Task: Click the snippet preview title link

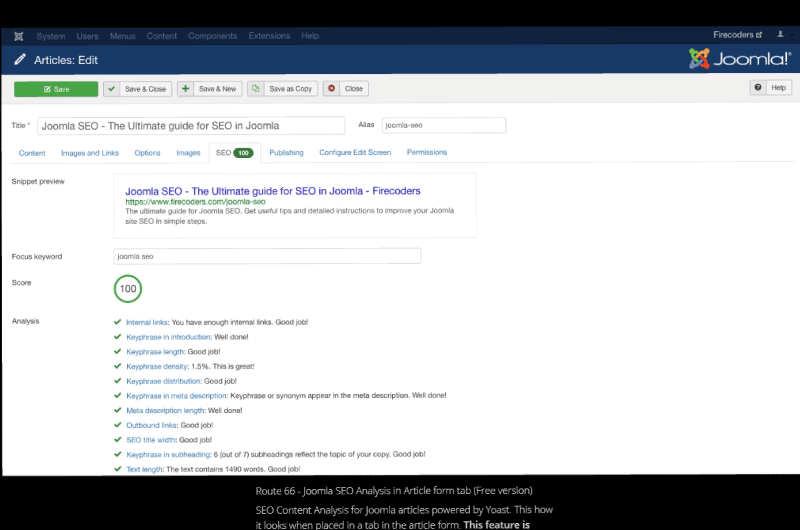Action: click(273, 191)
